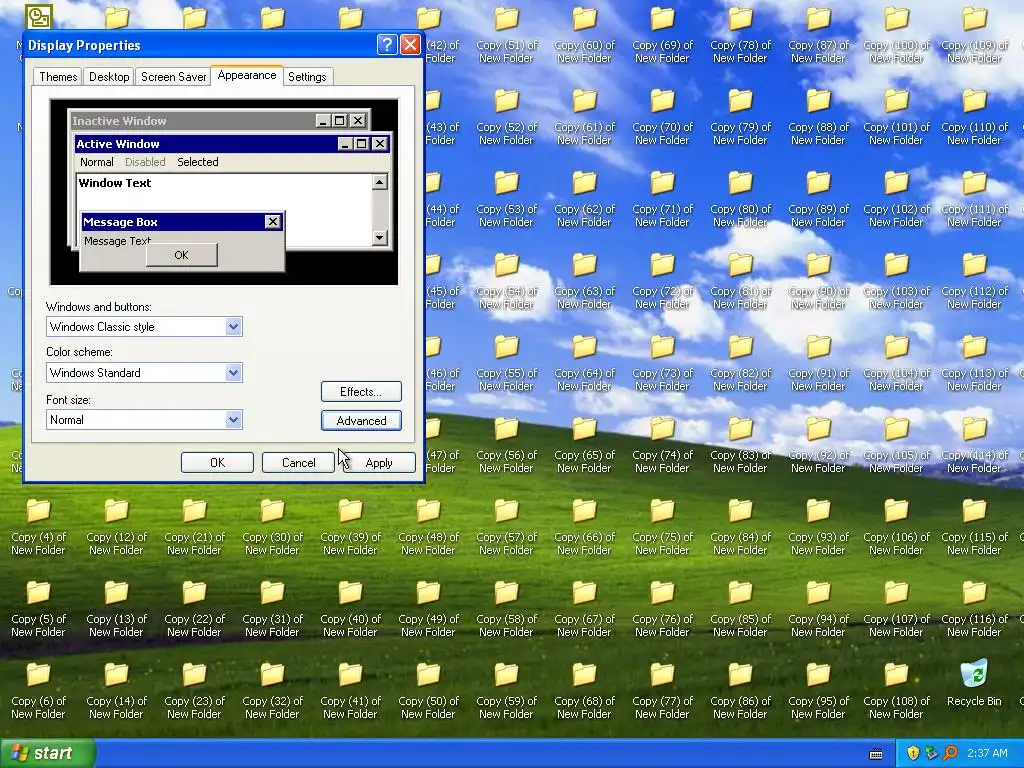1024x768 pixels.
Task: Switch to the Settings tab
Action: (307, 77)
